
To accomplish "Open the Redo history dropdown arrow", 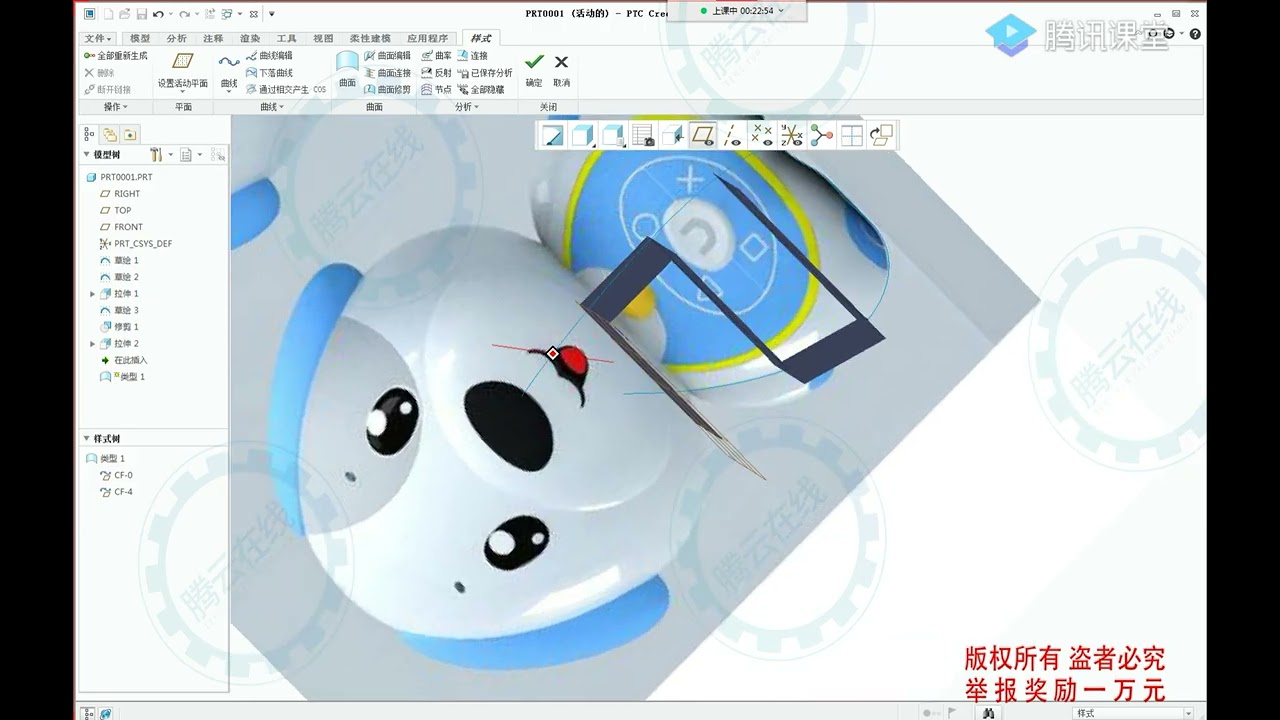I will pos(195,14).
